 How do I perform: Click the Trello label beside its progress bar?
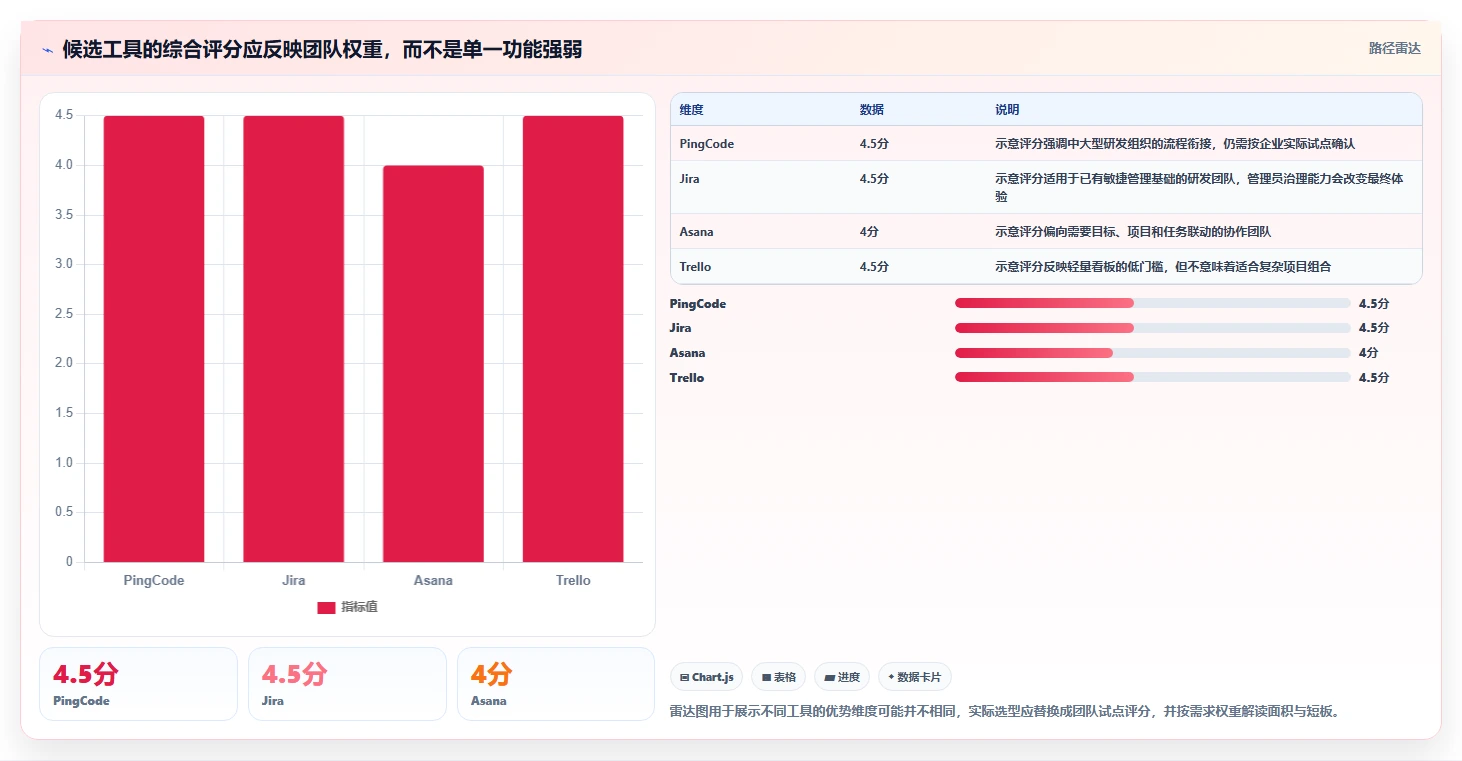[686, 378]
